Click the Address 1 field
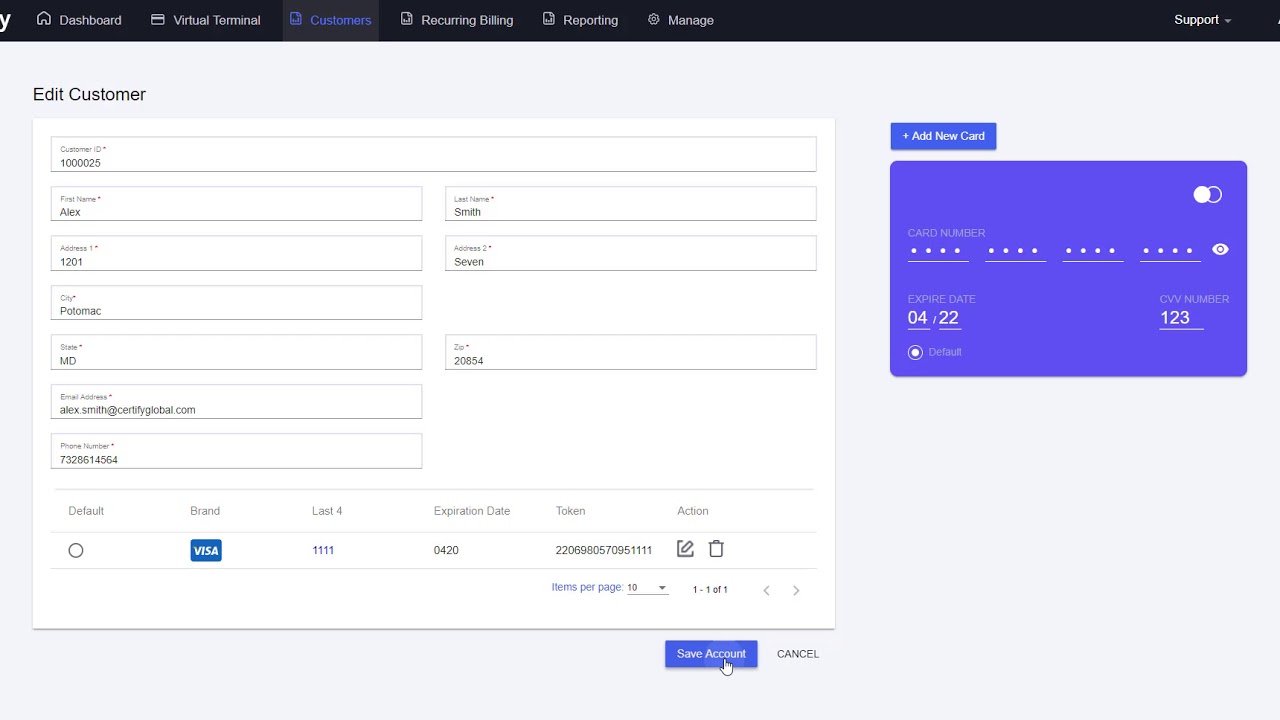 coord(237,253)
